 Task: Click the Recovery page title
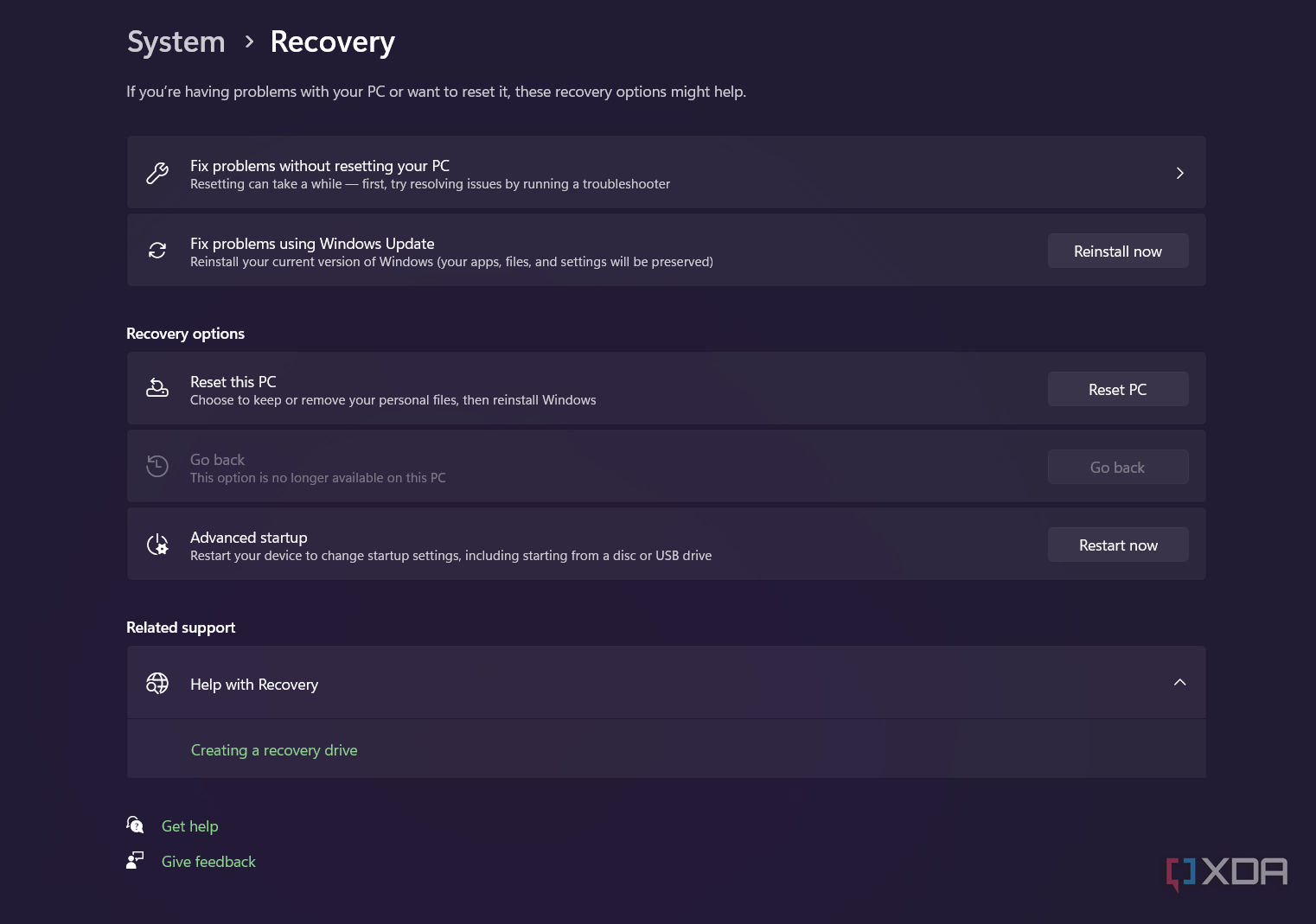tap(333, 42)
